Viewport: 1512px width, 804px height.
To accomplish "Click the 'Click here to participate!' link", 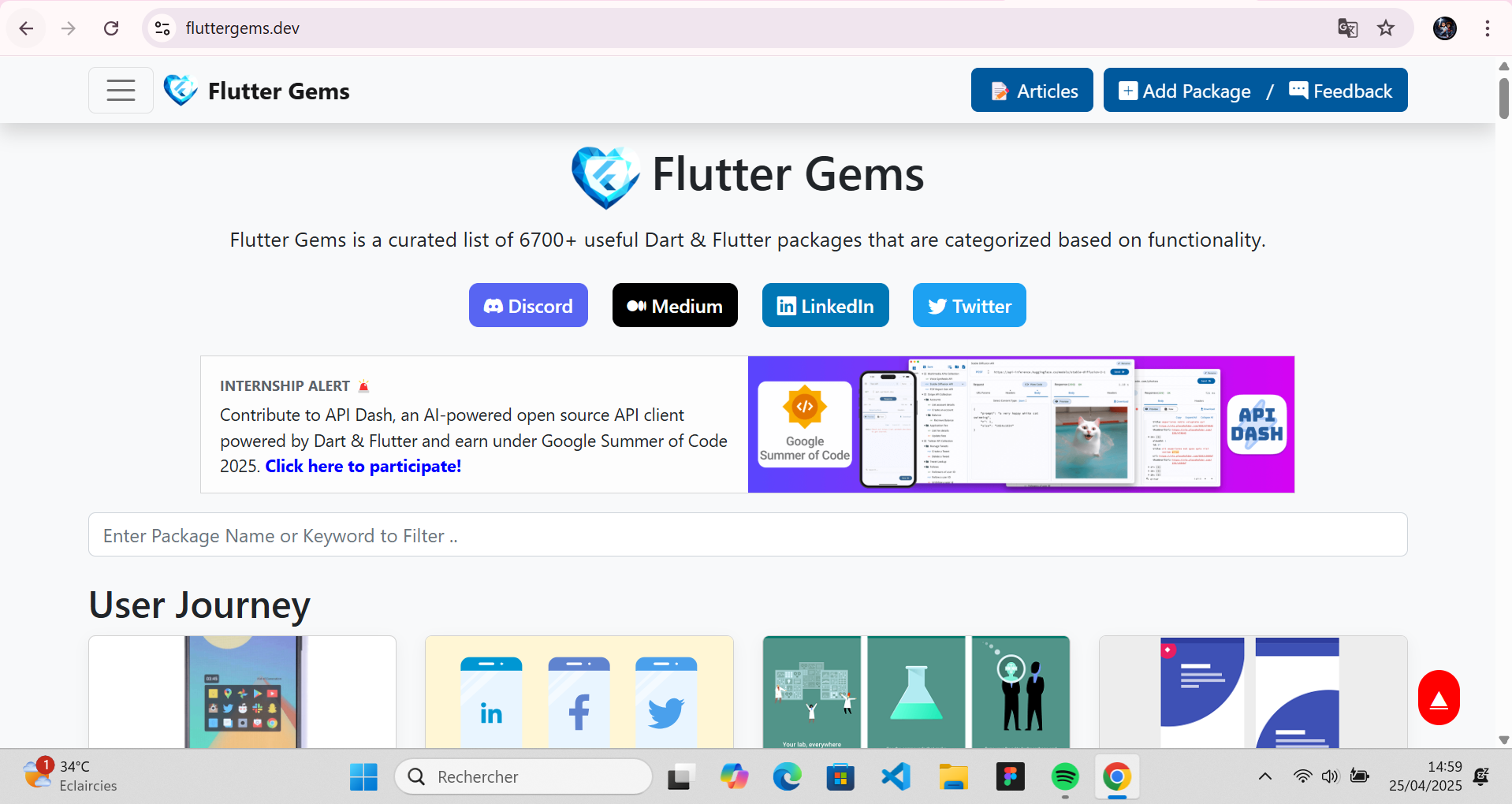I will point(363,466).
